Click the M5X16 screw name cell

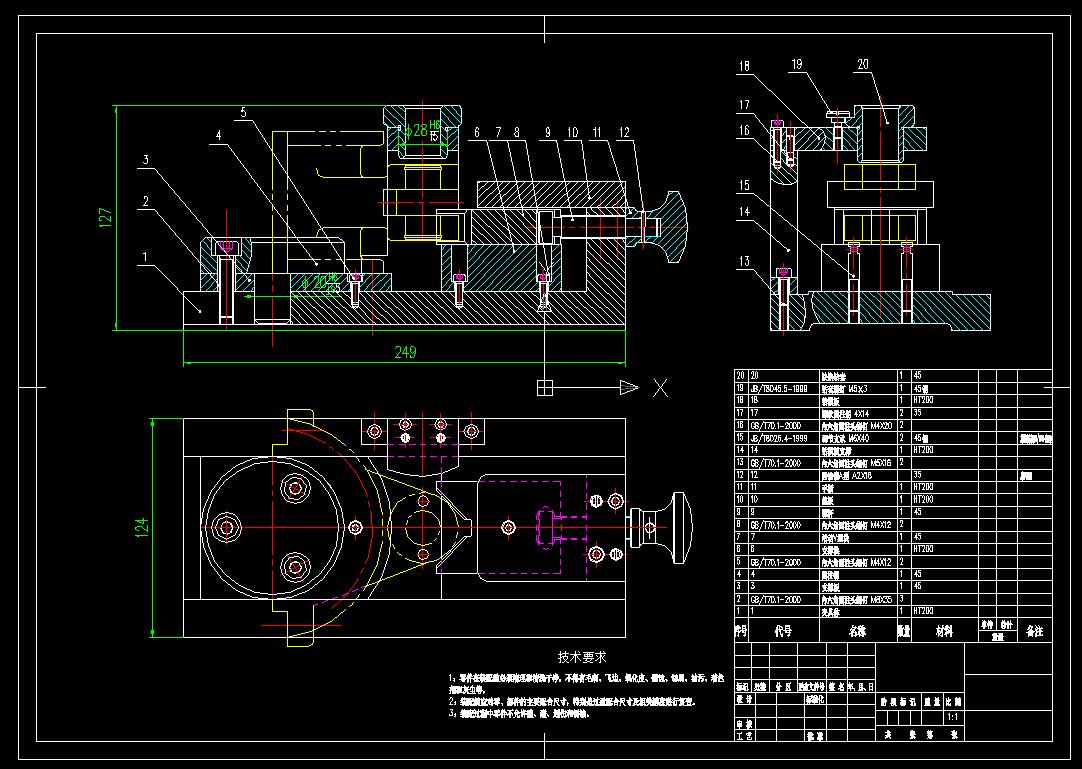[858, 463]
